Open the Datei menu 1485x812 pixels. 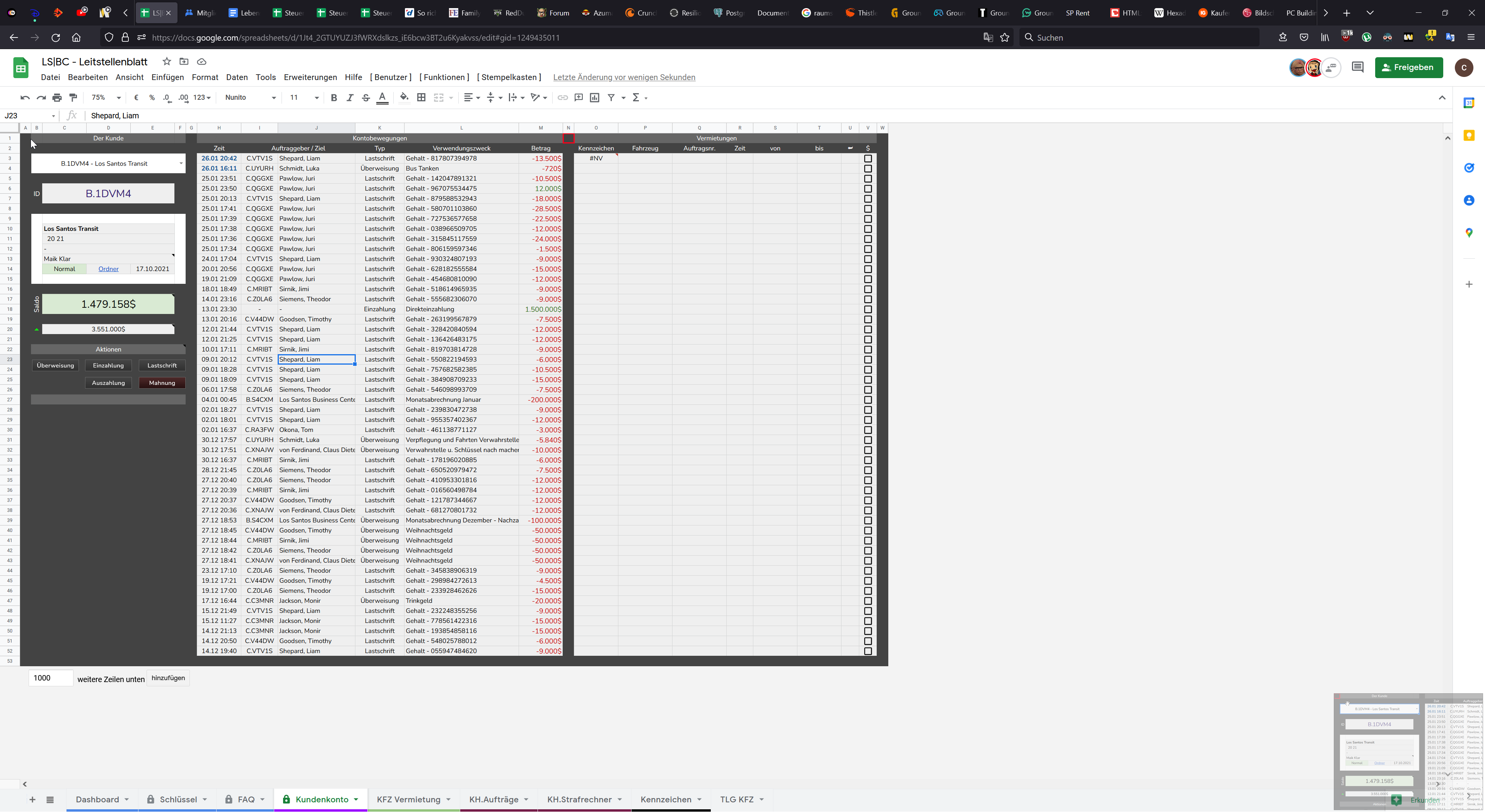50,77
